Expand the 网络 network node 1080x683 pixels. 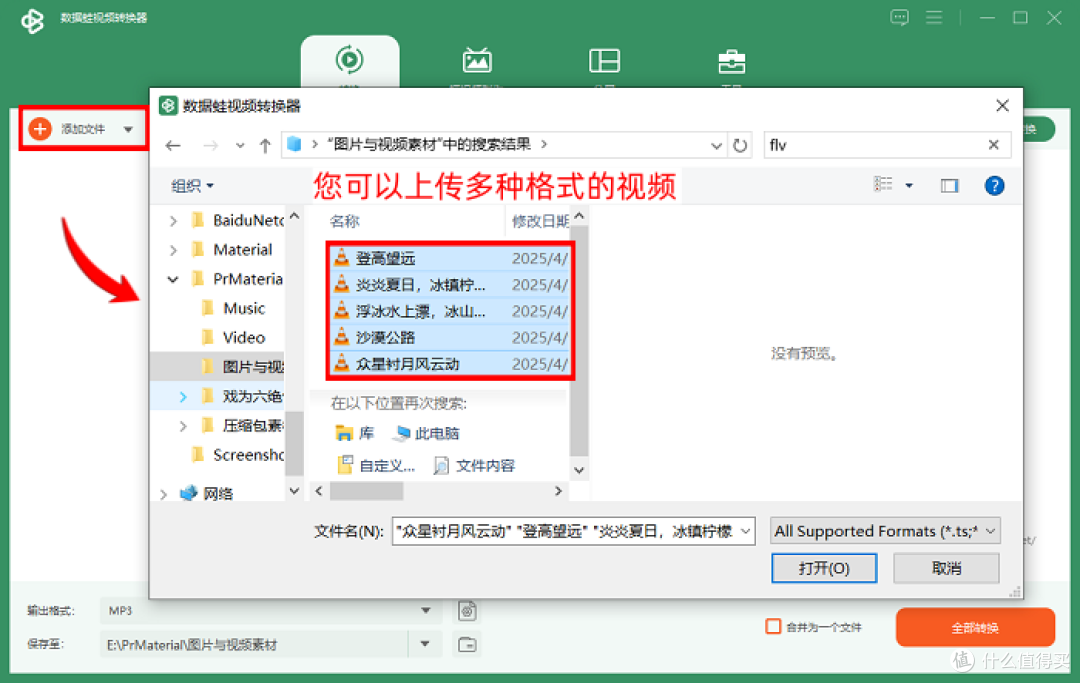click(x=163, y=494)
